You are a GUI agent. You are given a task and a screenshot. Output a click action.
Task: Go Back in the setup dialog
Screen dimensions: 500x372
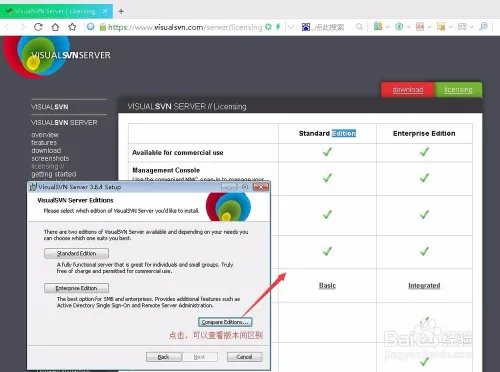[x=164, y=357]
